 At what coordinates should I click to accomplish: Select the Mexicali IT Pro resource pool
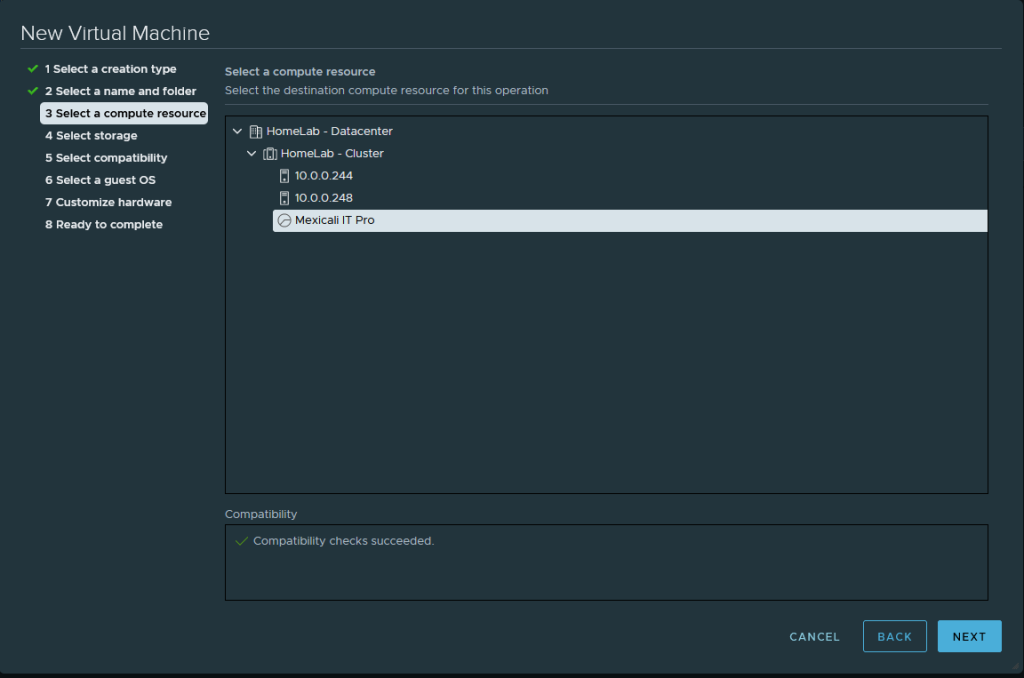(x=335, y=220)
